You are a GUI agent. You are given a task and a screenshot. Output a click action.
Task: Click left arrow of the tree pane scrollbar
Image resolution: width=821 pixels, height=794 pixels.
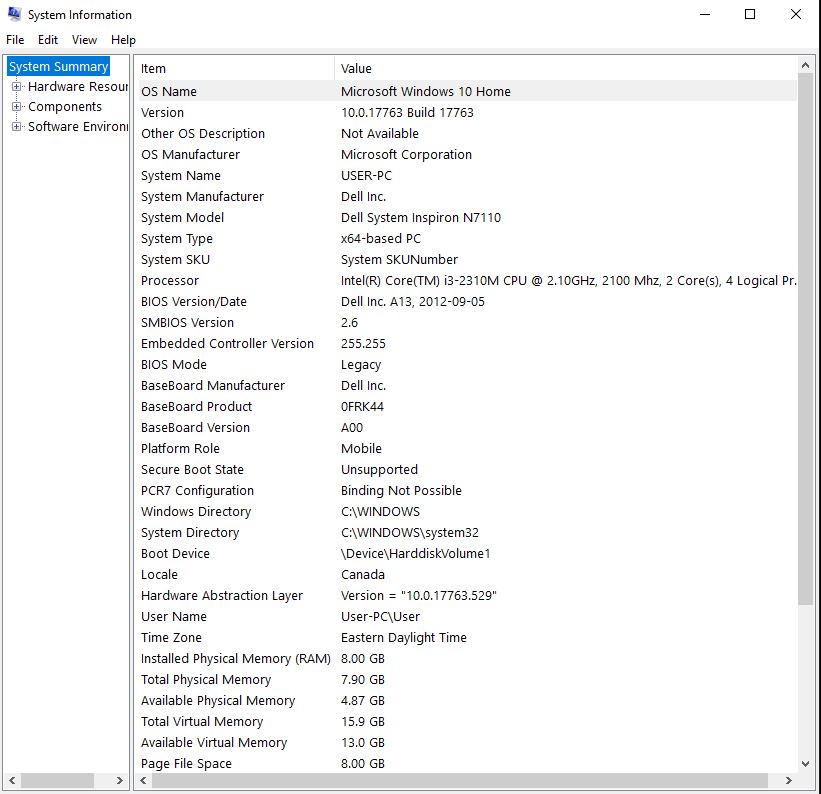12,780
